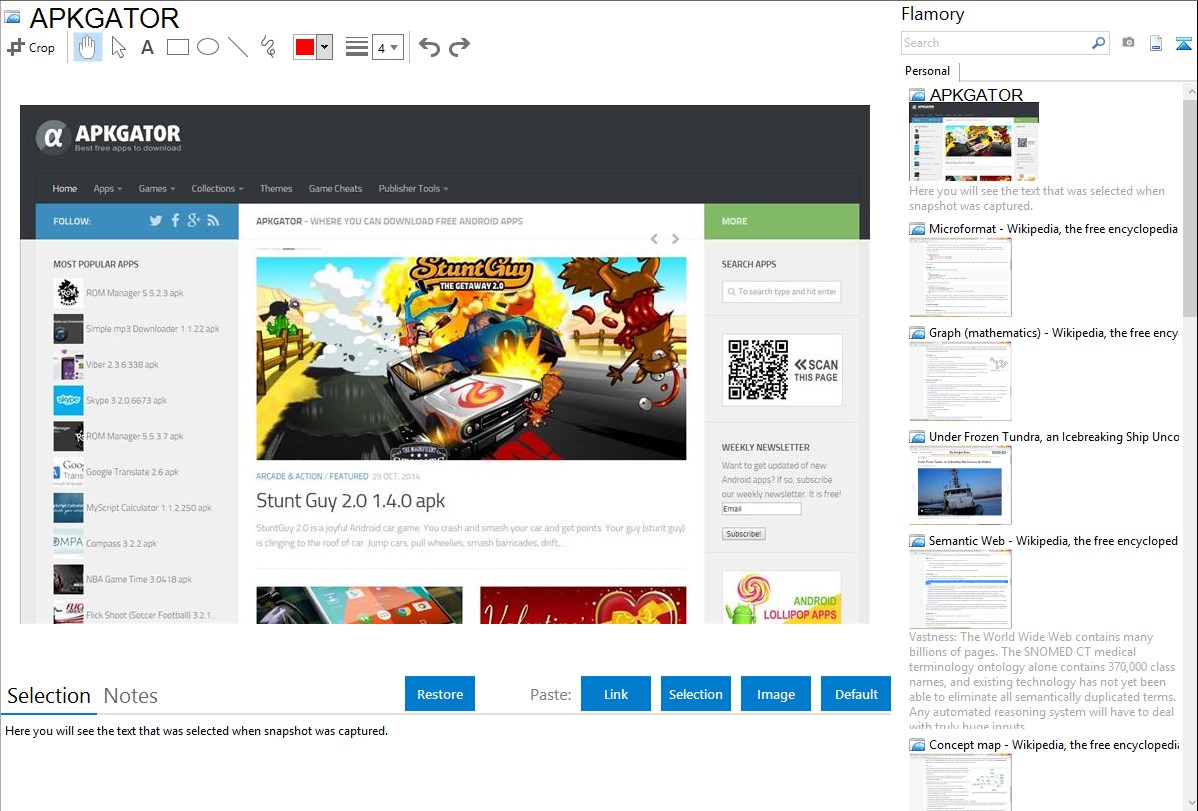Go to next featured slide arrow

coord(675,239)
